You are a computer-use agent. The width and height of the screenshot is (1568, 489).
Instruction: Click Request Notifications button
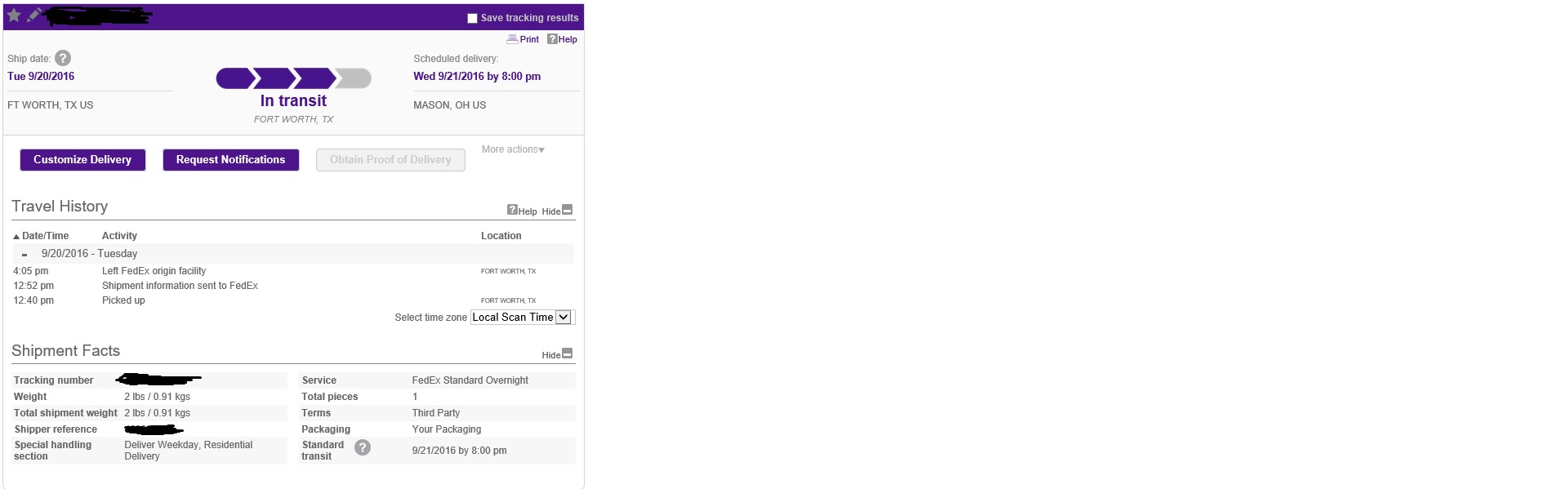pyautogui.click(x=231, y=160)
